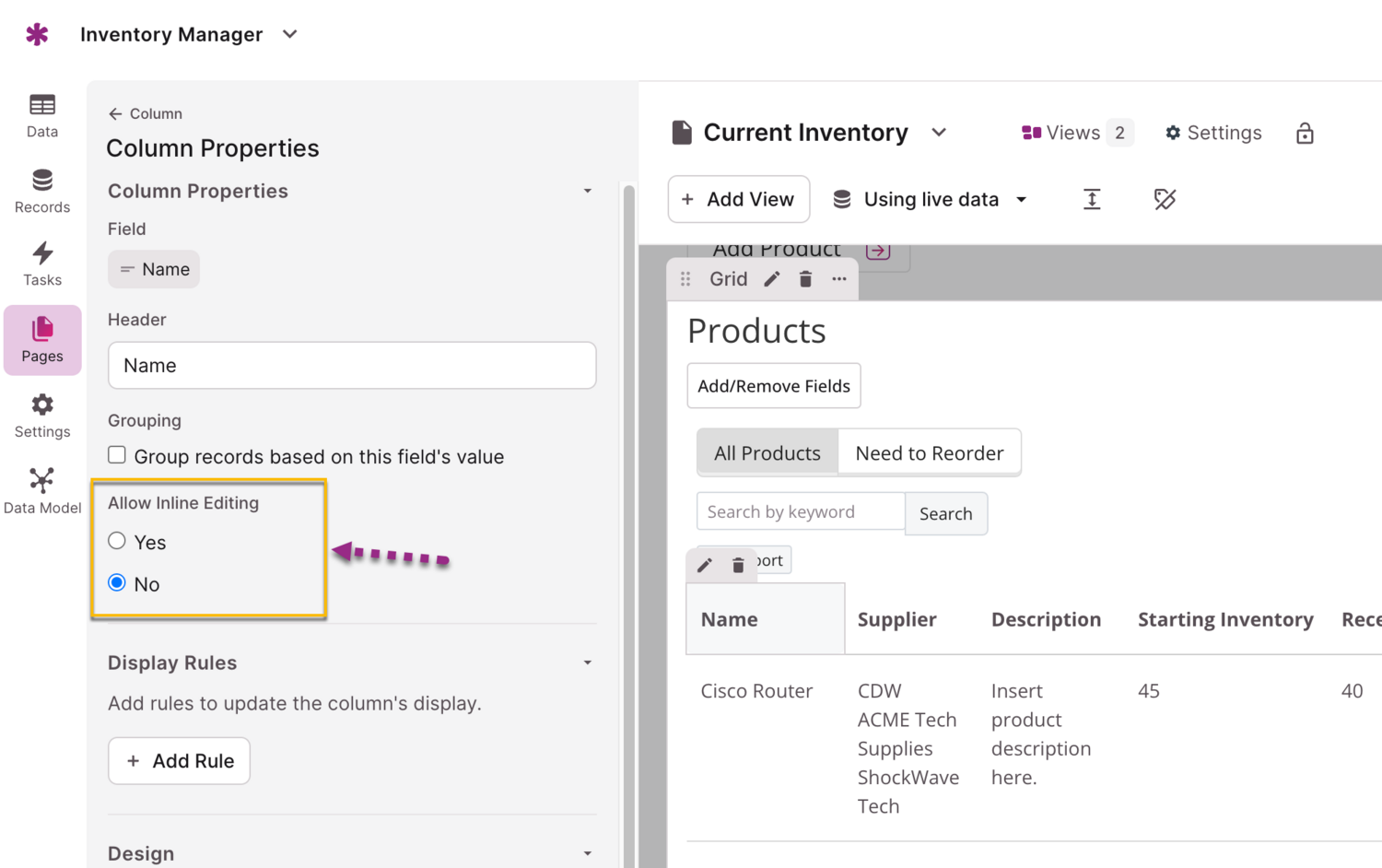
Task: Delete the Grid view with trash icon
Action: (x=805, y=279)
